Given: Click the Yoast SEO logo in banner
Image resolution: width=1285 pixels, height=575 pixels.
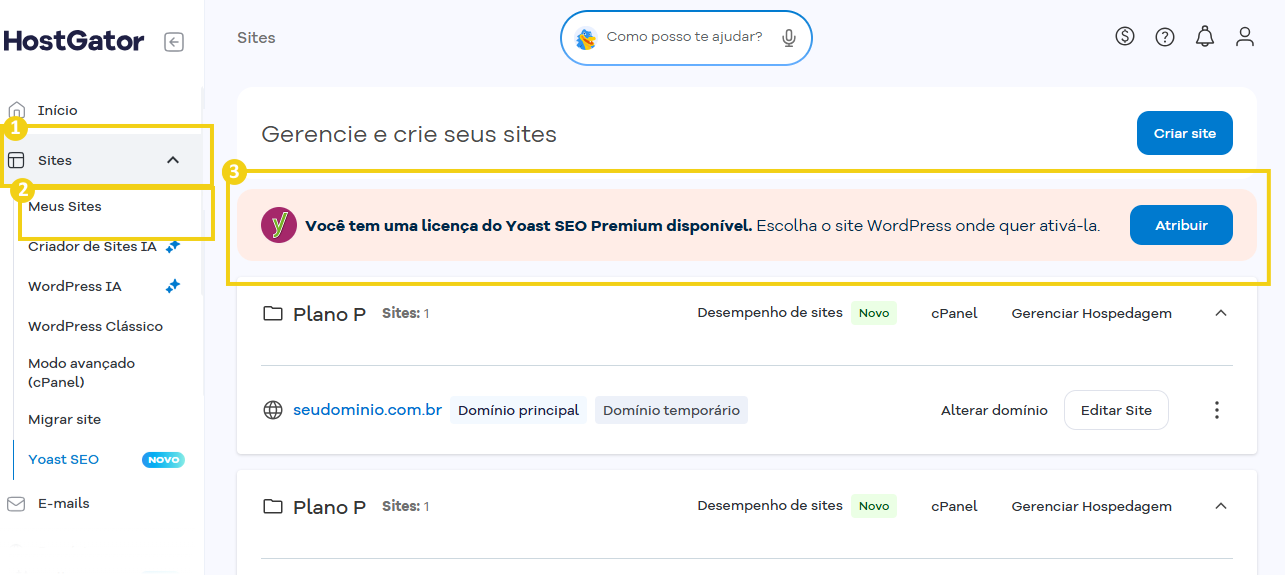Looking at the screenshot, I should 279,225.
